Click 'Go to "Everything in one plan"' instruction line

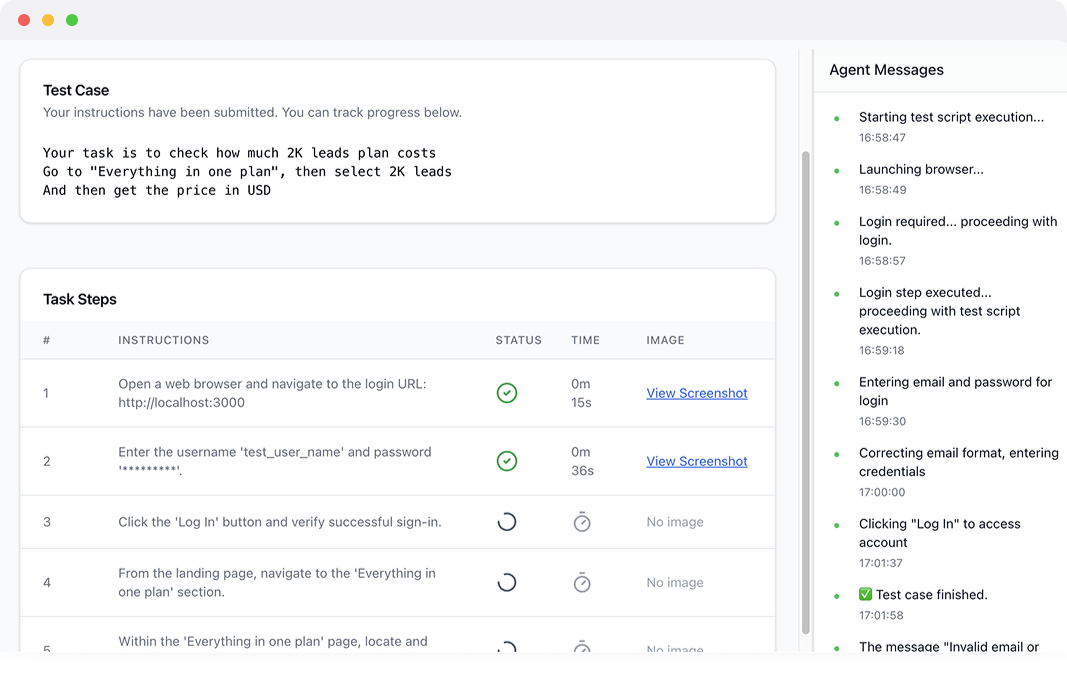pyautogui.click(x=247, y=172)
